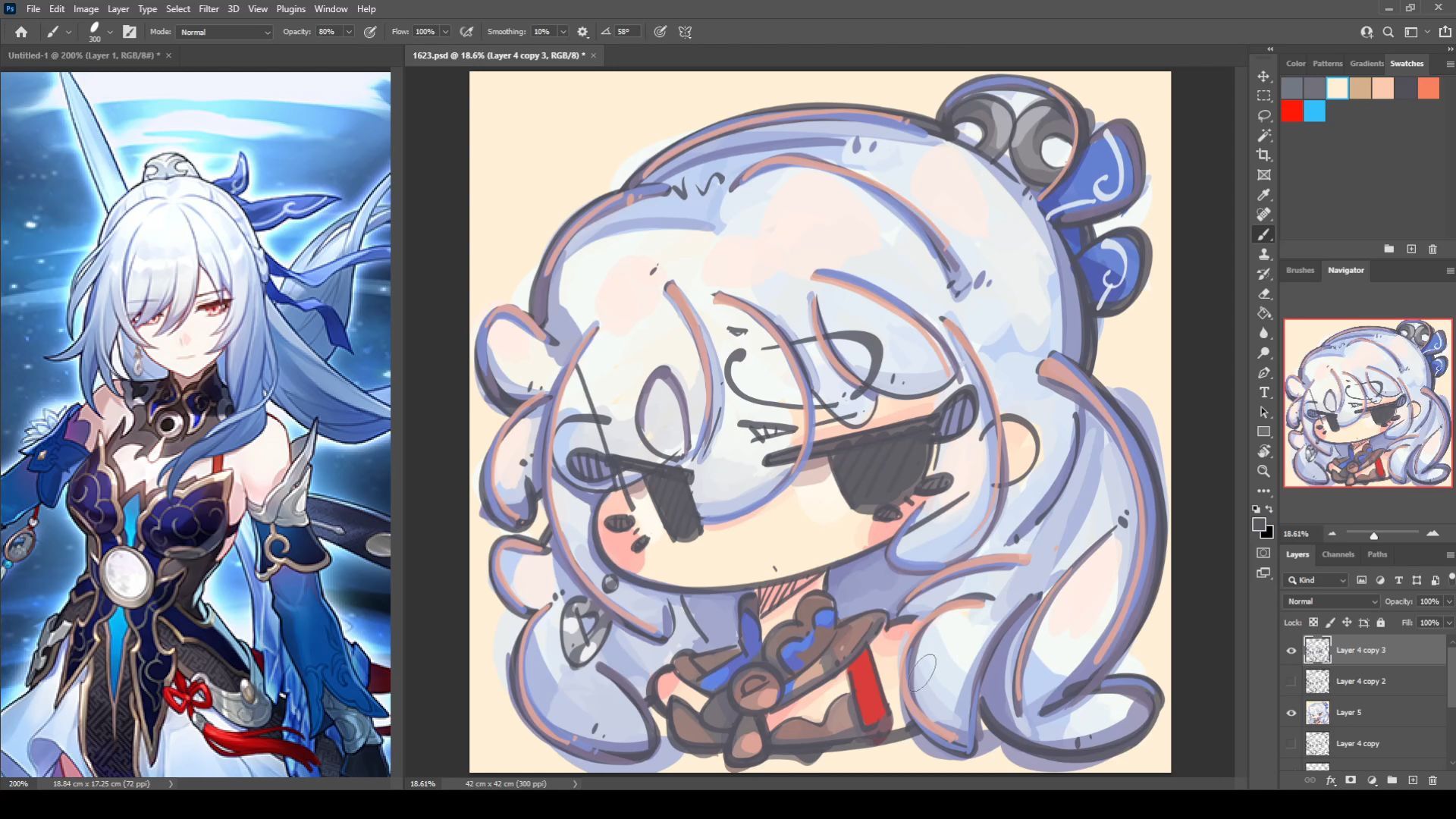Open layer blend mode Normal dropdown
1456x819 pixels.
[x=1332, y=601]
